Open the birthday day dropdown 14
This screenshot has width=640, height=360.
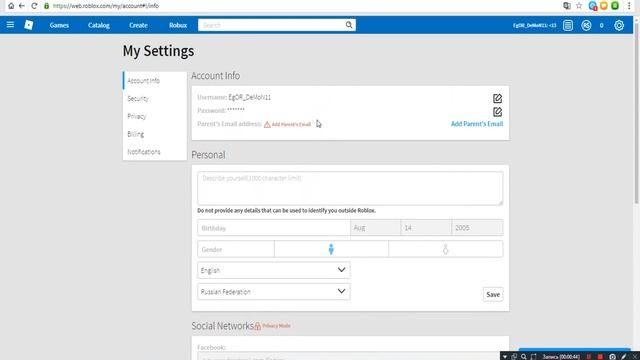426,228
